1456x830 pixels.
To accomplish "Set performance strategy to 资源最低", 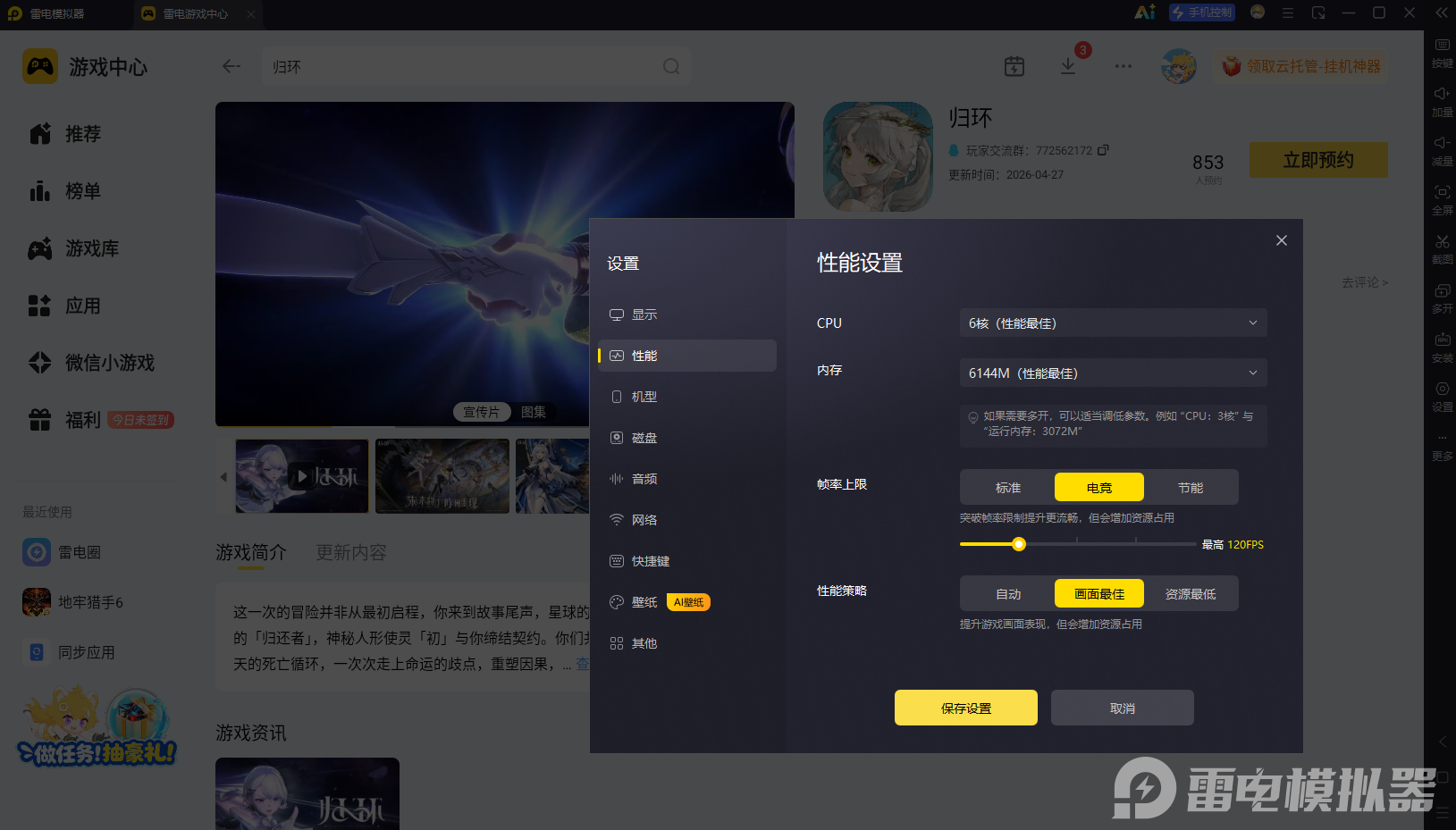I will coord(1191,594).
